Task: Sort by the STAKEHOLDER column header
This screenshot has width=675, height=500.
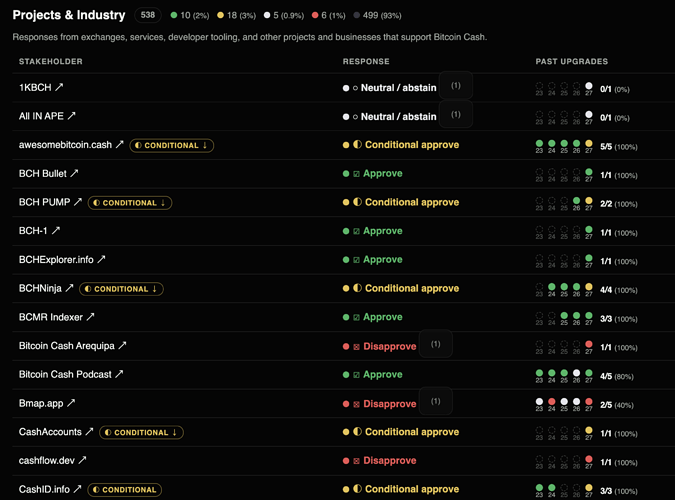Action: tap(51, 61)
